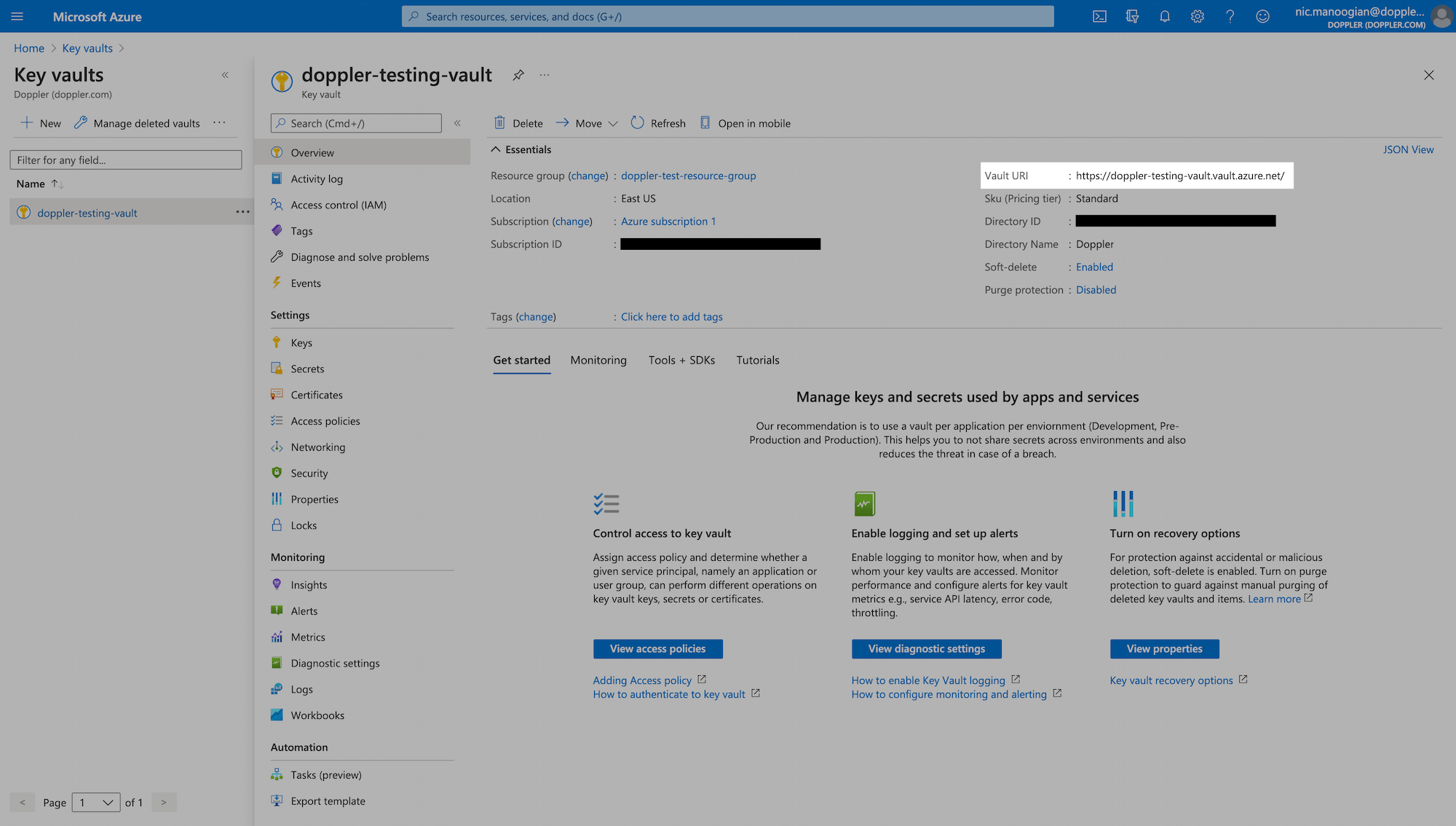Open doppler-test-resource-group link
The width and height of the screenshot is (1456, 826).
click(x=688, y=176)
